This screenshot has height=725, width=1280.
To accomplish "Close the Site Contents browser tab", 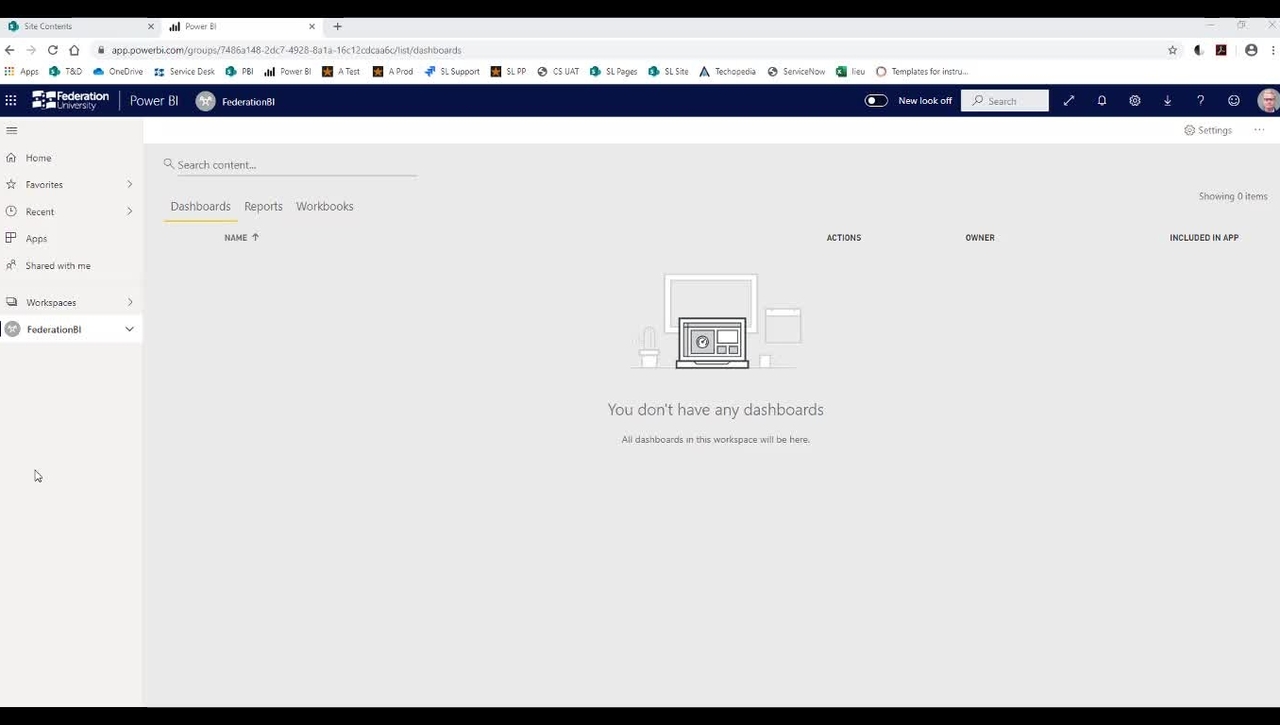I will point(151,26).
